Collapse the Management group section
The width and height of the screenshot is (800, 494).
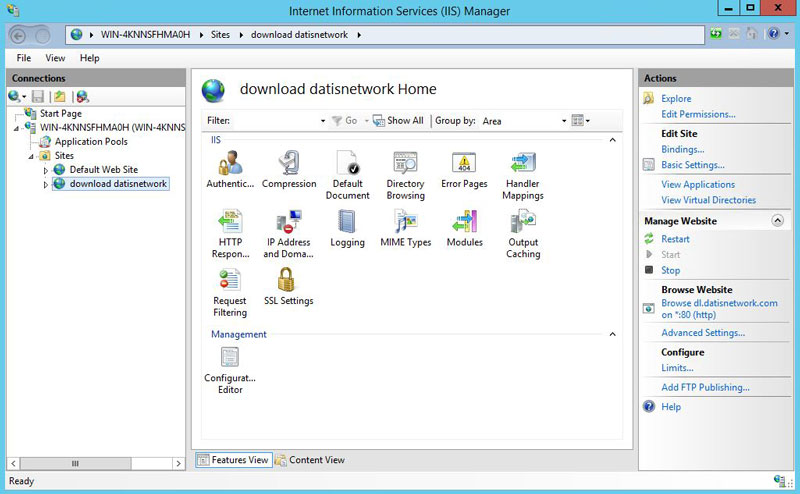tap(613, 334)
